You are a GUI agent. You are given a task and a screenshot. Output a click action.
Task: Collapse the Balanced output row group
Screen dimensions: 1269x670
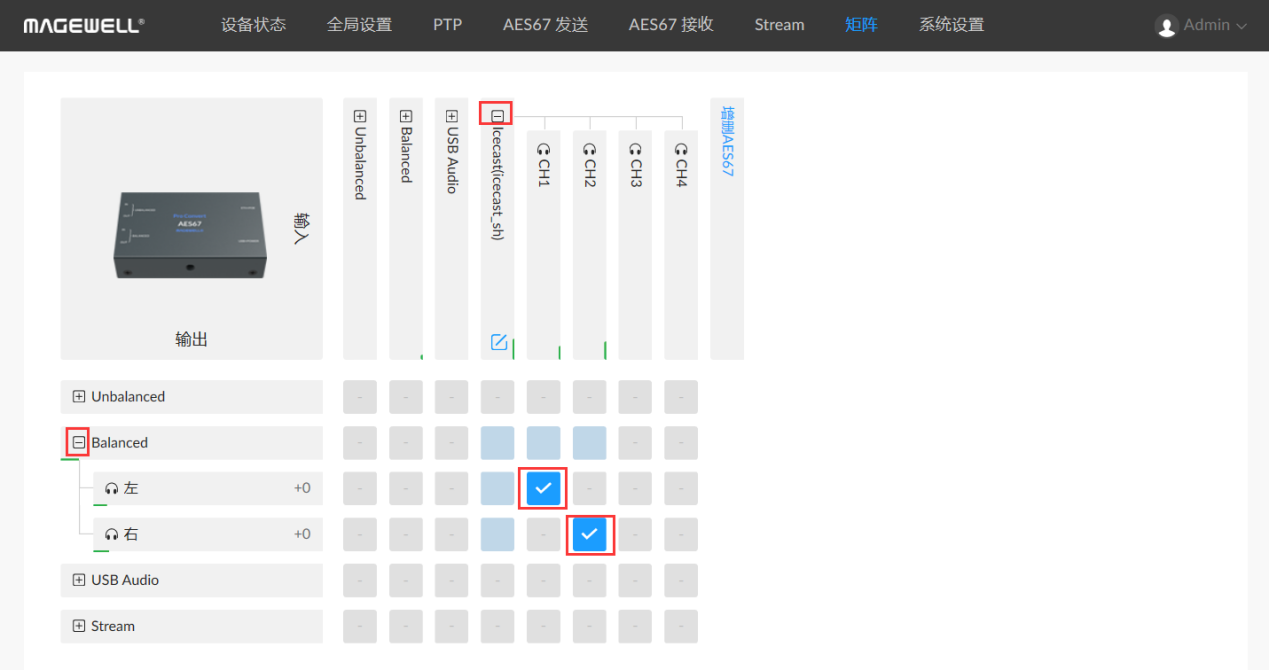coord(78,442)
